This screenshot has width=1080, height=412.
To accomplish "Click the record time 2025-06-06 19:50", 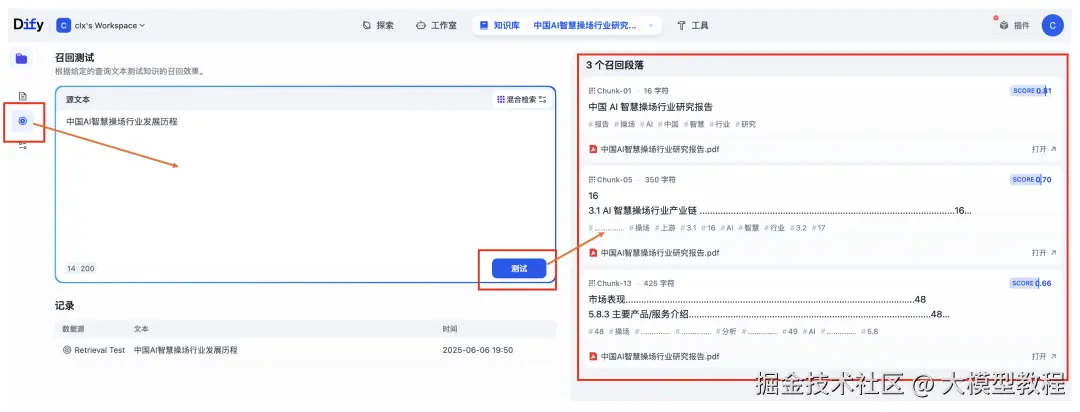I will [x=478, y=350].
